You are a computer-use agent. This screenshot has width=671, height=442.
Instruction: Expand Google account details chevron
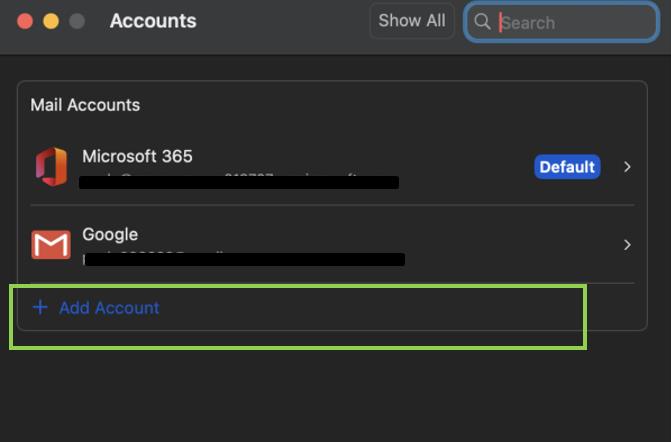pyautogui.click(x=627, y=245)
